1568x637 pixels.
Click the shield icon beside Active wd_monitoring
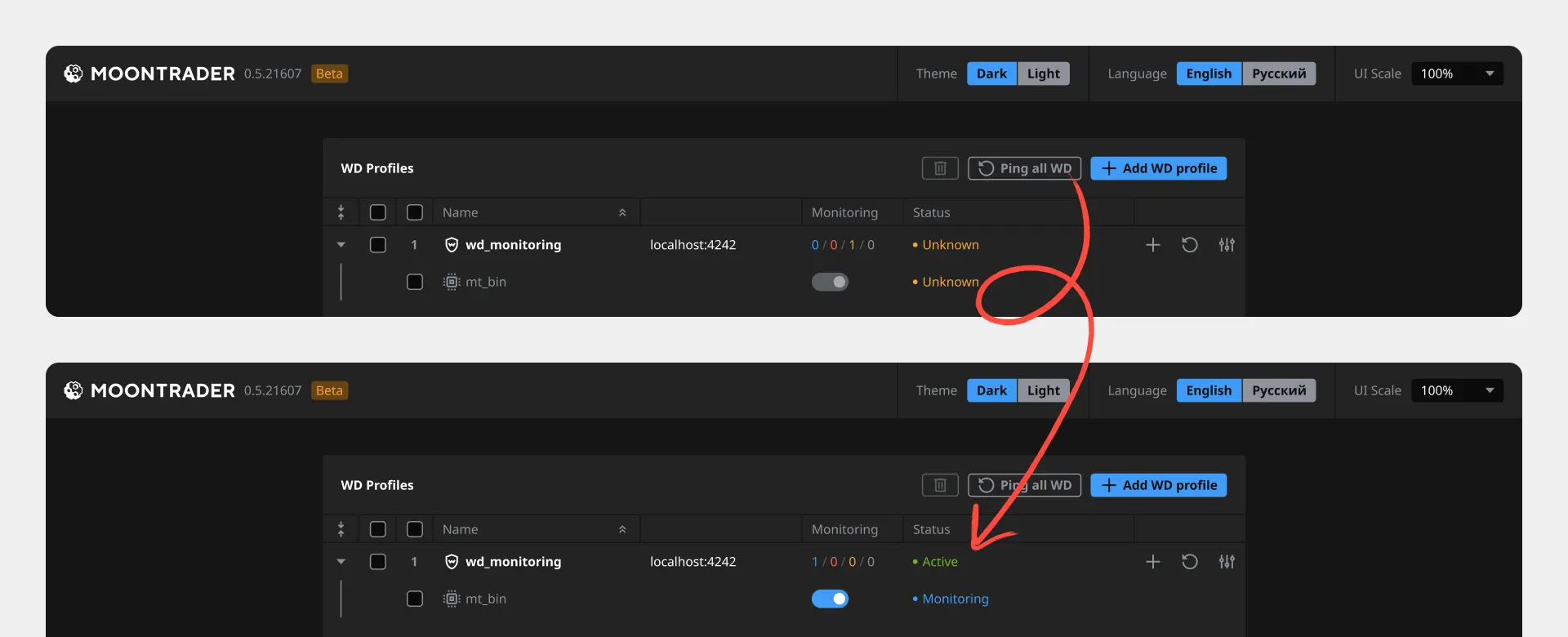point(452,562)
